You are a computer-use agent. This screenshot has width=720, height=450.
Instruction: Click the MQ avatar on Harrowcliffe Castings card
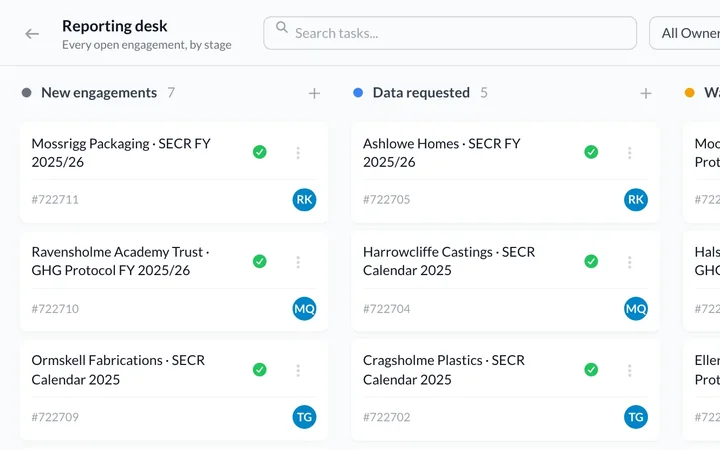click(x=636, y=309)
